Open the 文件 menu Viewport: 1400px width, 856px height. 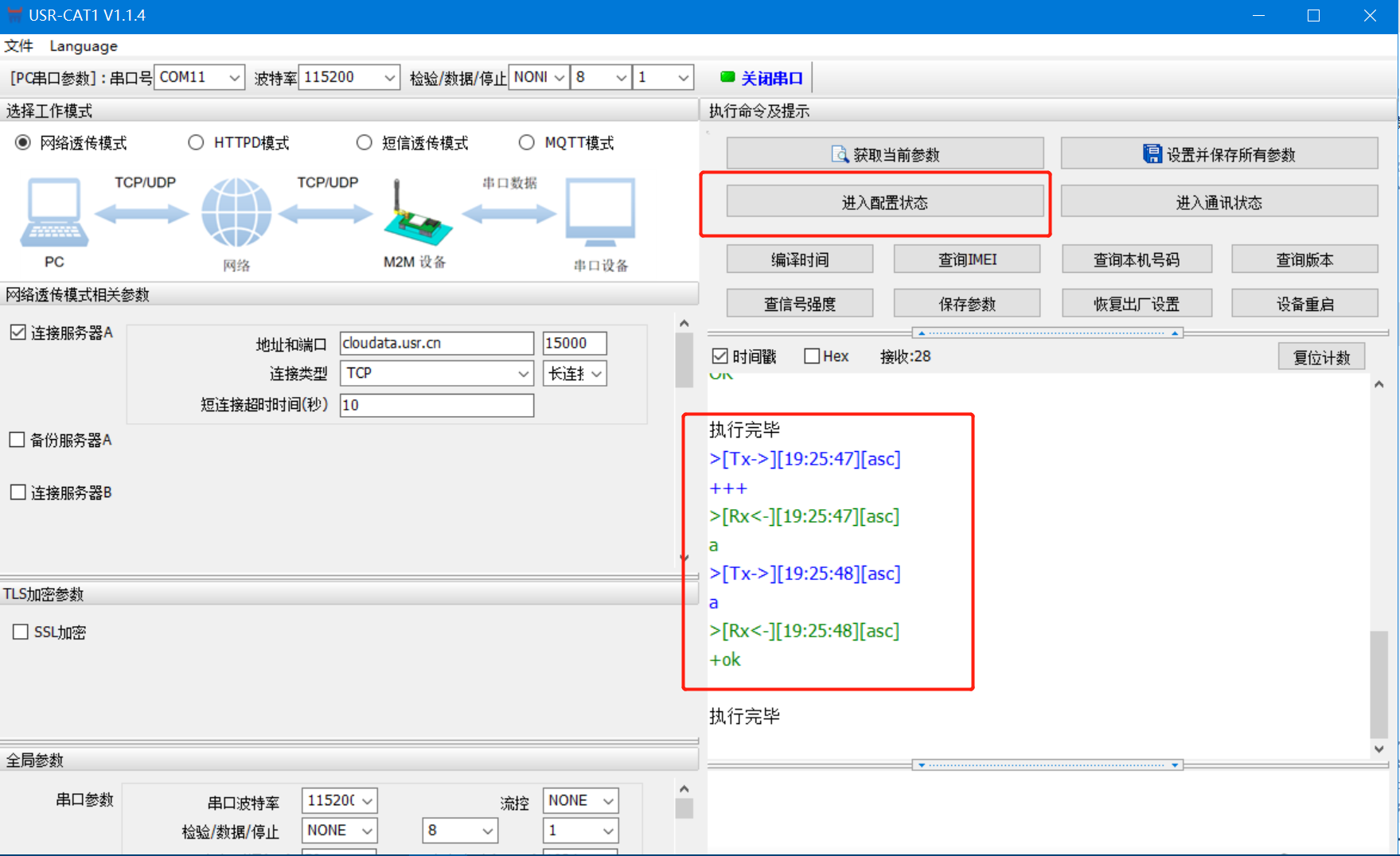(x=19, y=46)
